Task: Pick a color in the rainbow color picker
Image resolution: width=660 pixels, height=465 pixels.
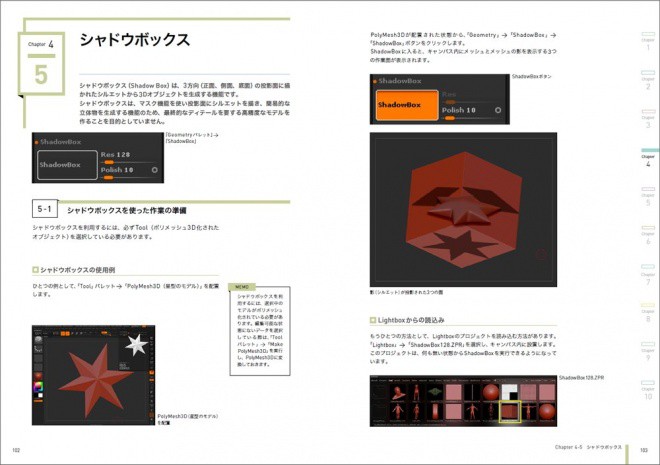Action: point(38,387)
